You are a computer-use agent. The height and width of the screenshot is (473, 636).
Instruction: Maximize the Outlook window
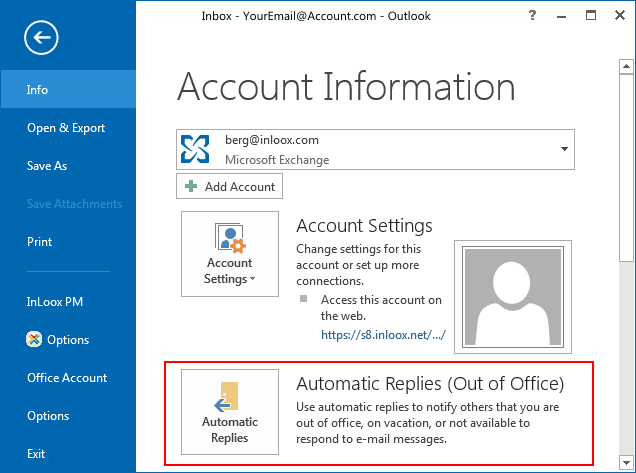pyautogui.click(x=591, y=15)
